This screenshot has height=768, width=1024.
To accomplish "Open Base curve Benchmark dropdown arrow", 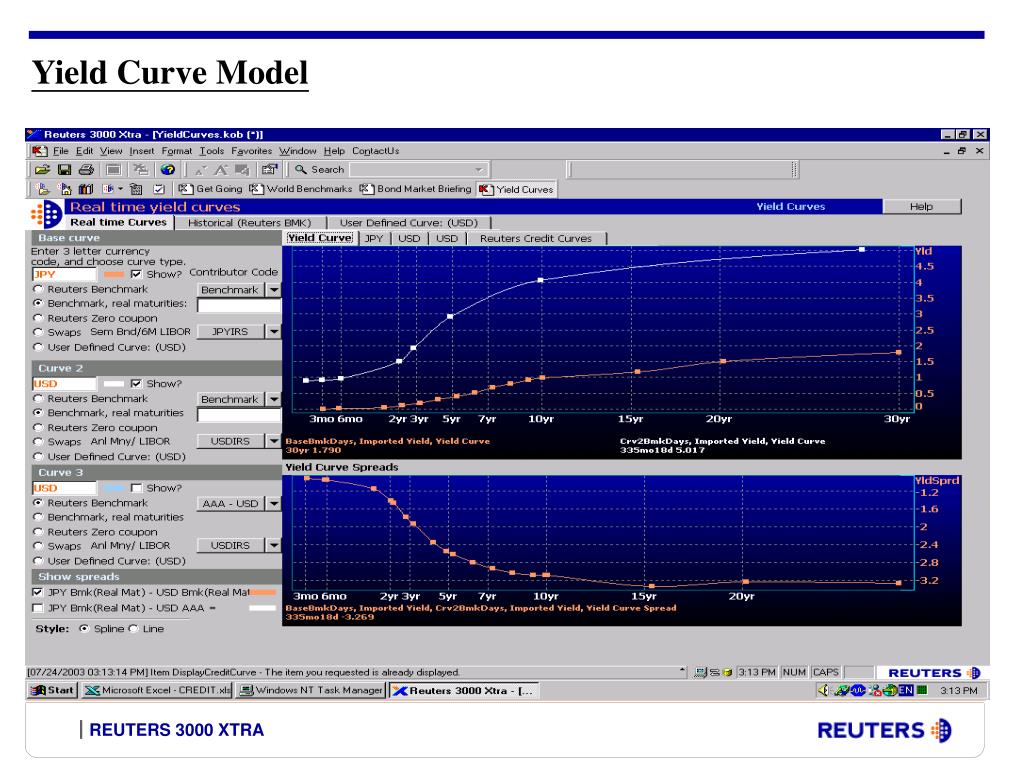I will tap(274, 289).
